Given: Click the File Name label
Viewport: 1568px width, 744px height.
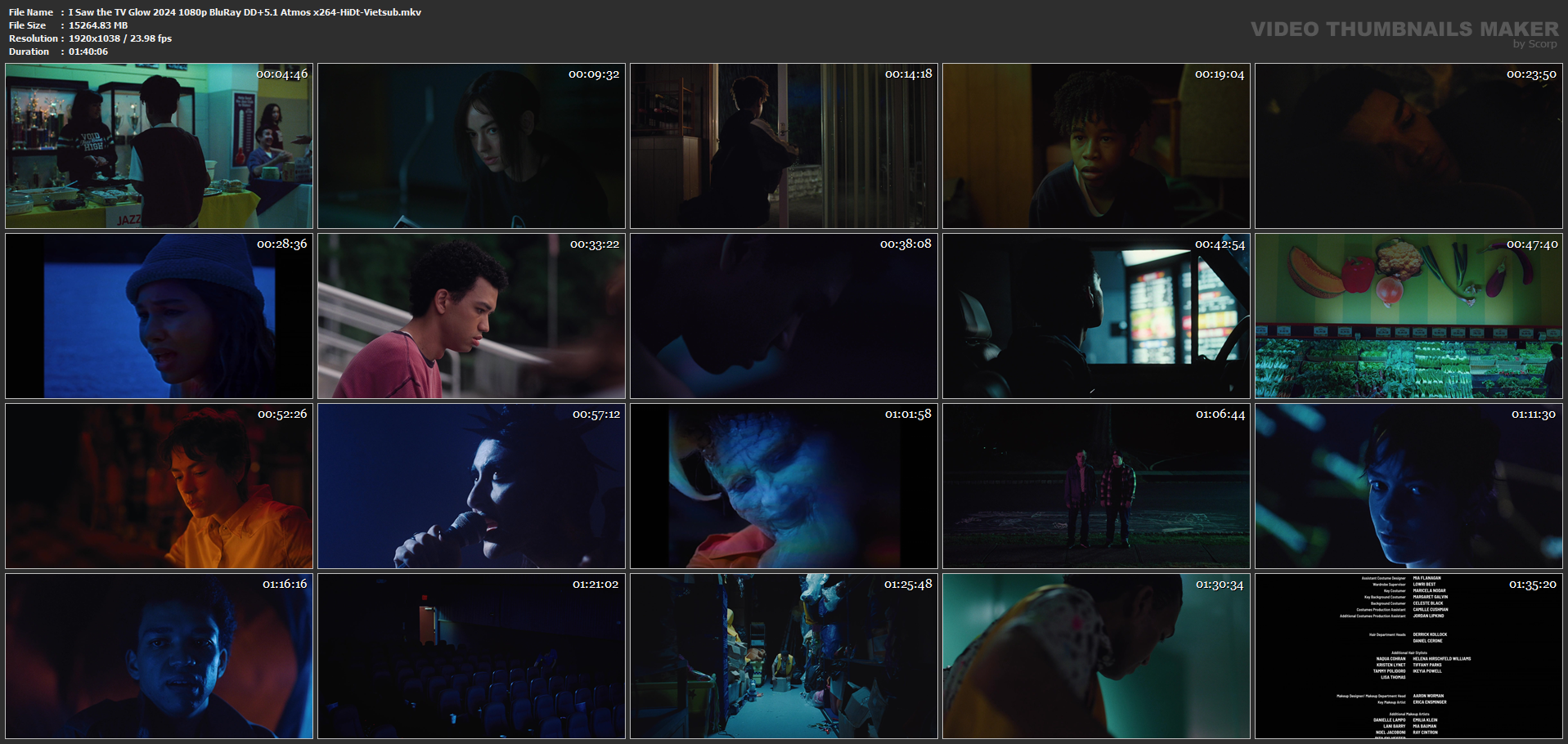Looking at the screenshot, I should 31,12.
